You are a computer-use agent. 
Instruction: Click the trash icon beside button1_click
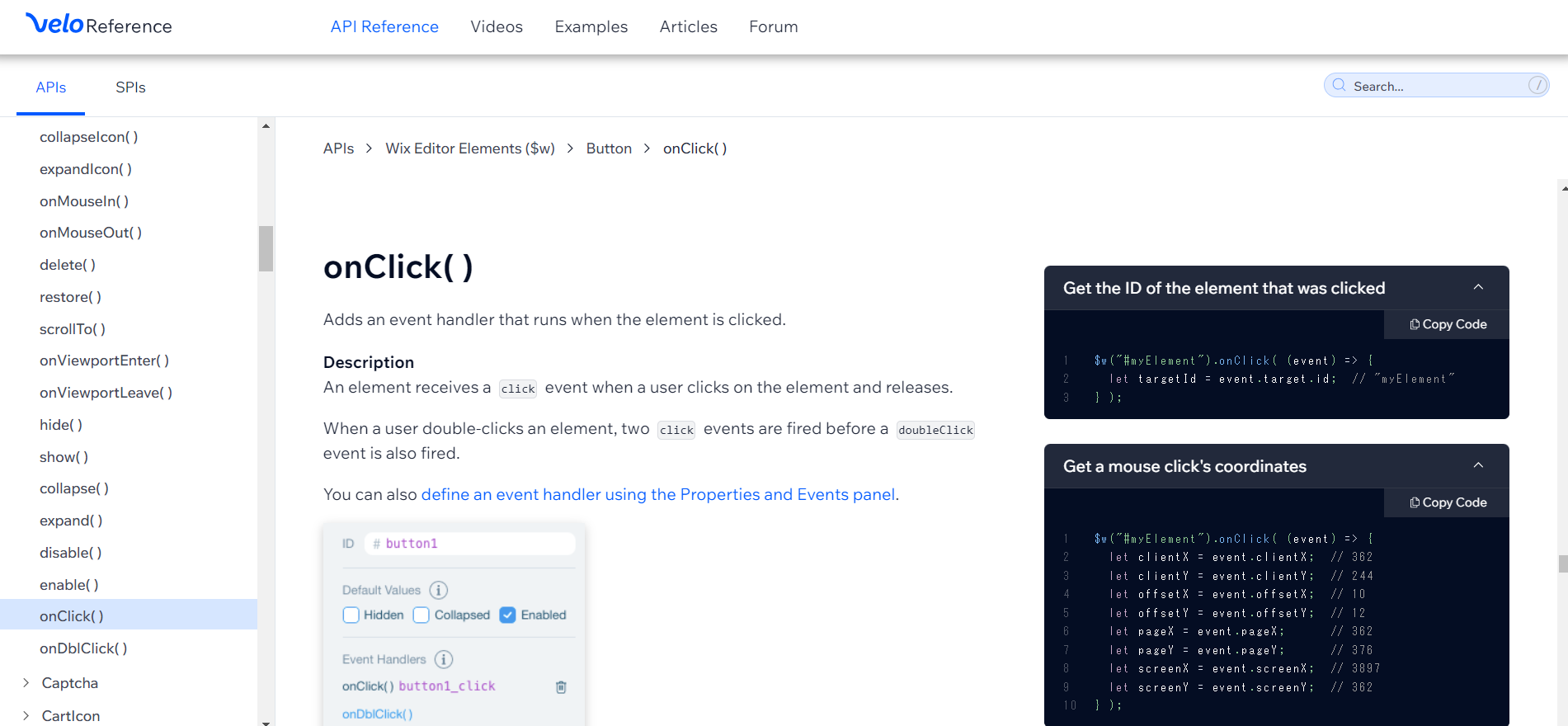tap(561, 686)
